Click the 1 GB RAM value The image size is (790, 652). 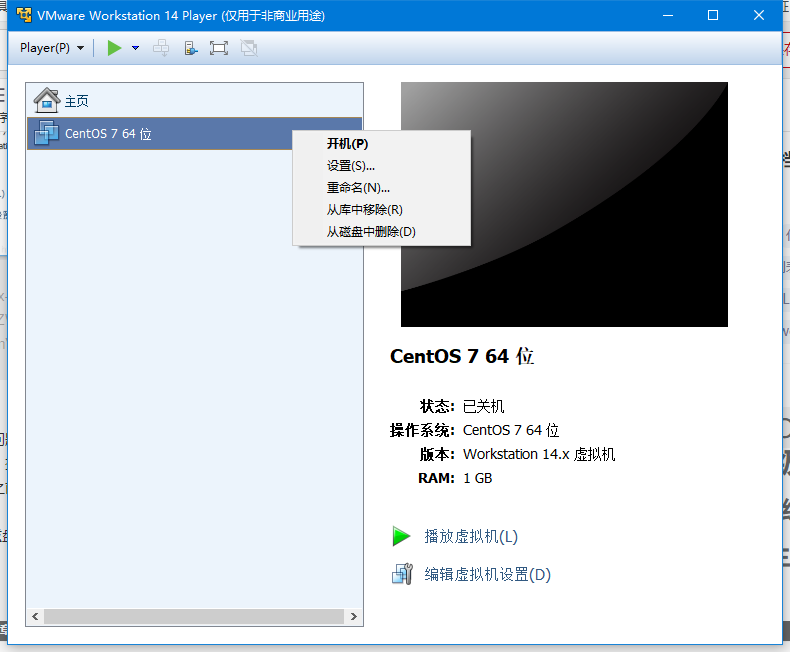click(478, 478)
